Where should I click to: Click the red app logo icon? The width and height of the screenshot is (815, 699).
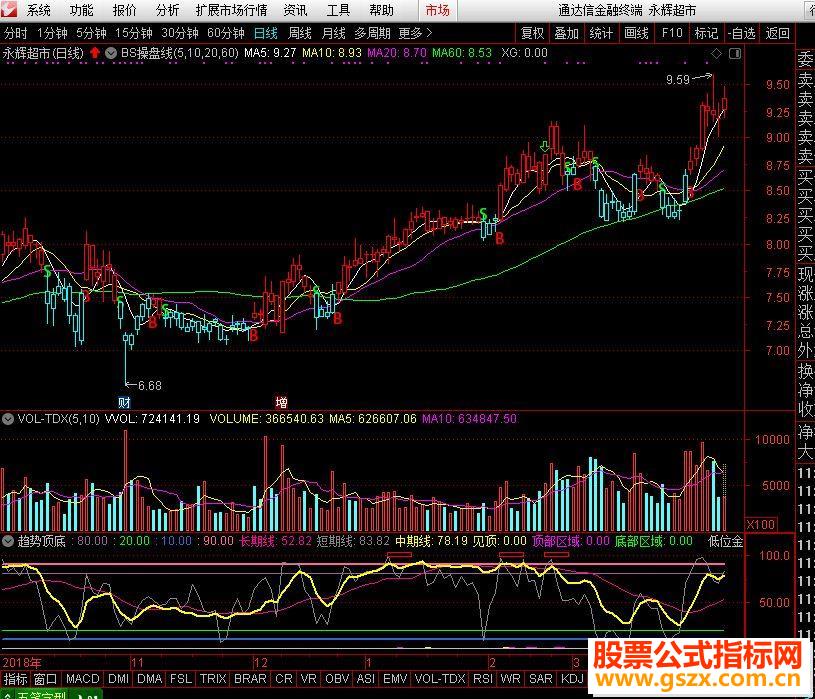(x=9, y=9)
